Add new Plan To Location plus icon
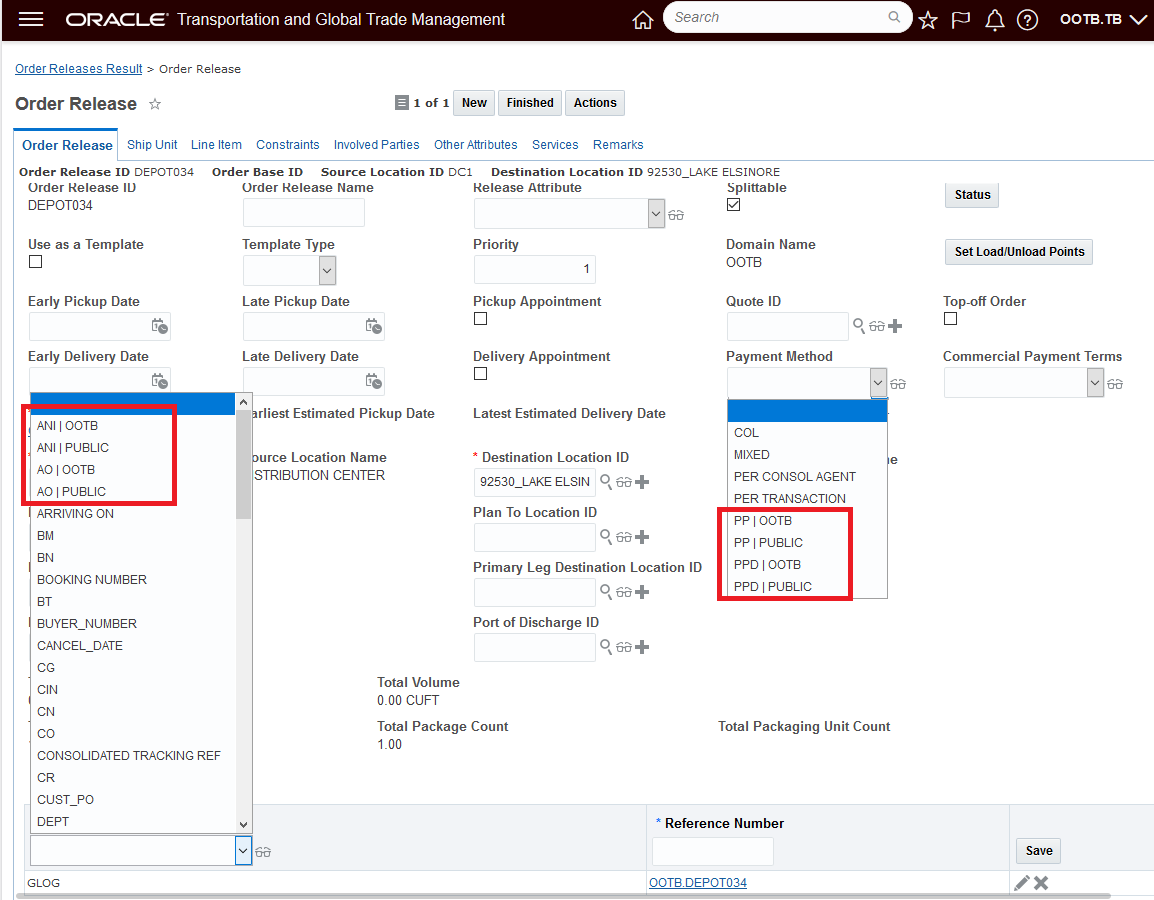Screen dimensions: 1154x900 (642, 537)
